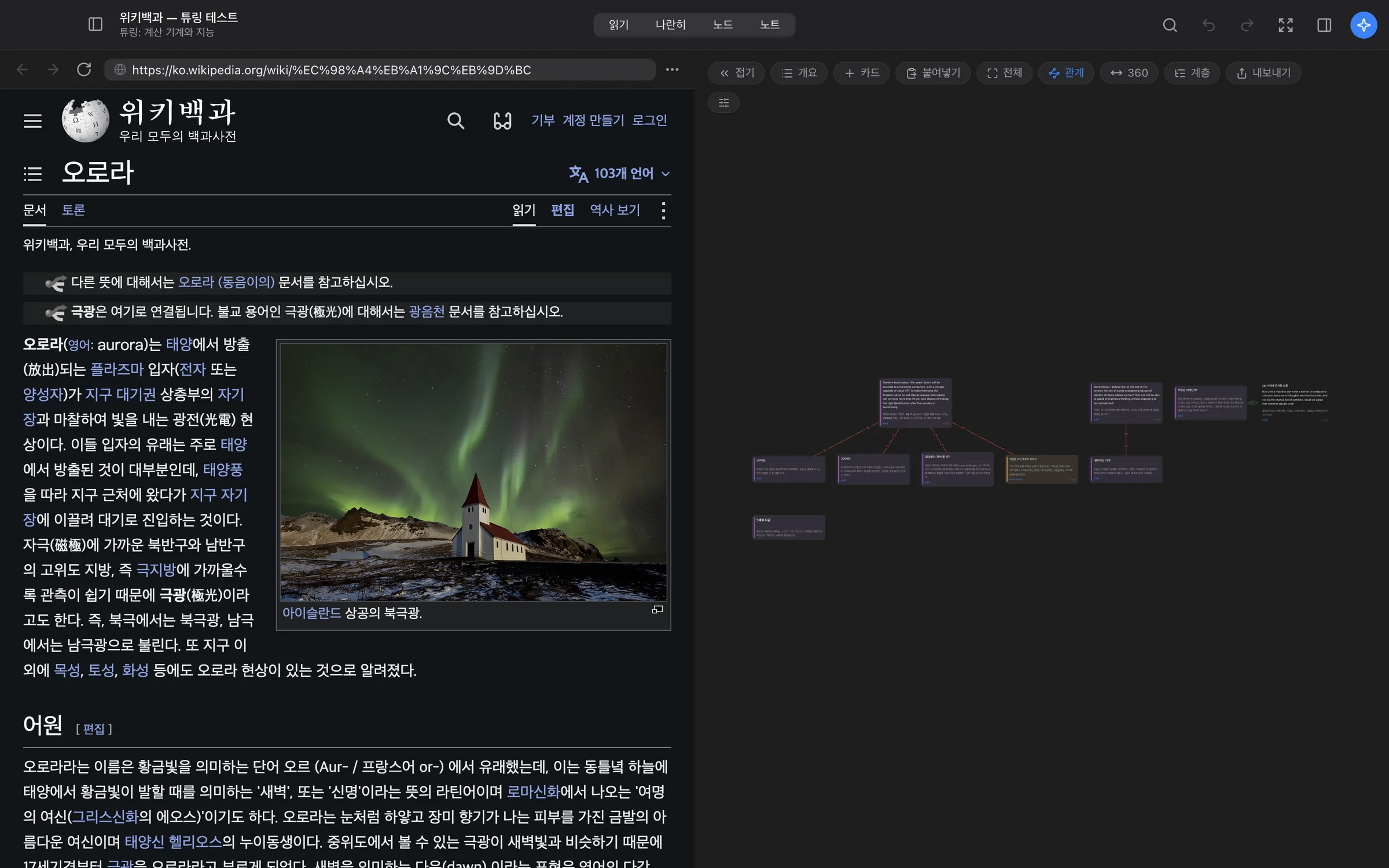Click the Wikipedia search magnifier icon
Image resolution: width=1389 pixels, height=868 pixels.
pos(455,120)
